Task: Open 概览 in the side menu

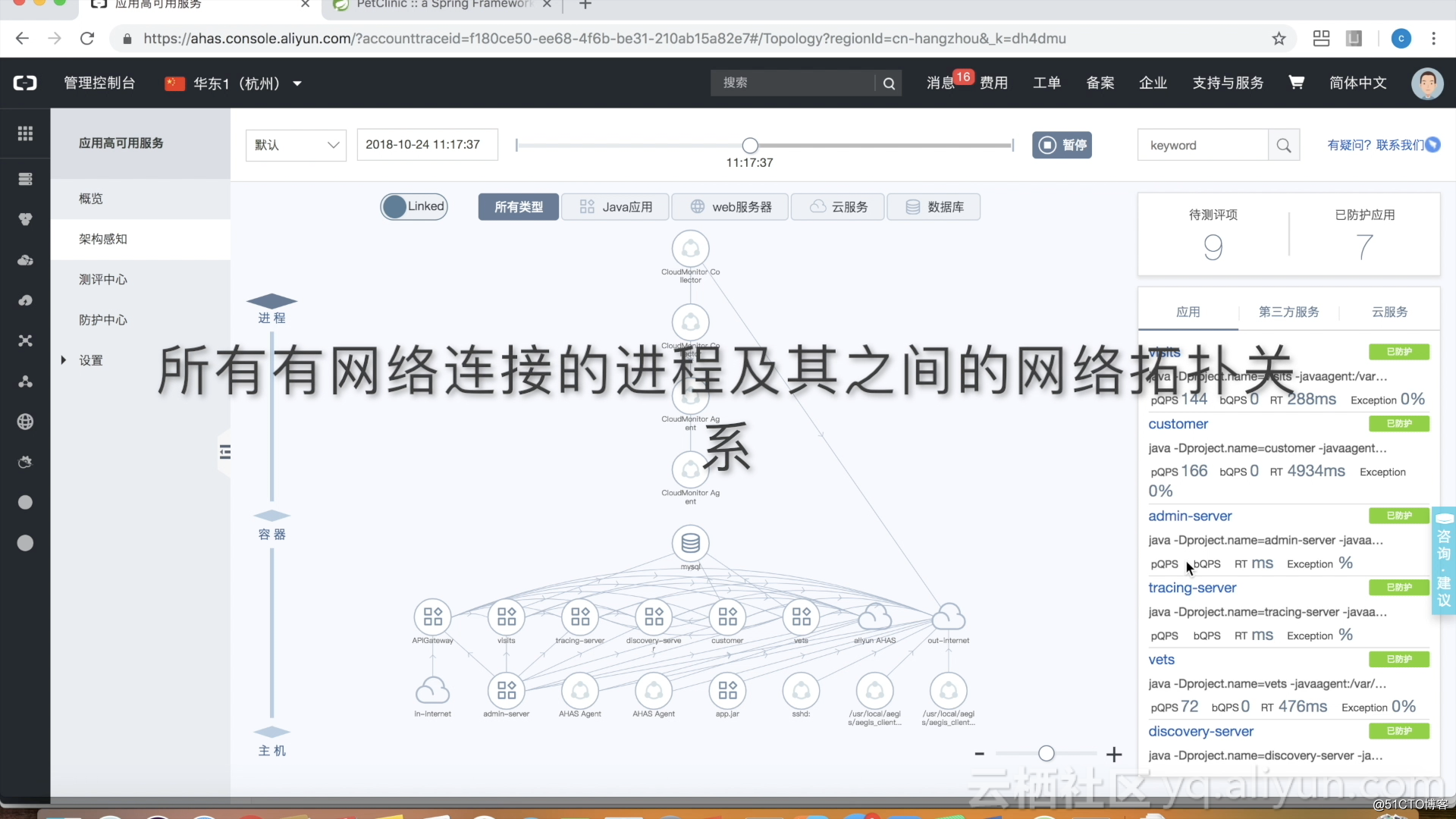Action: (140, 199)
